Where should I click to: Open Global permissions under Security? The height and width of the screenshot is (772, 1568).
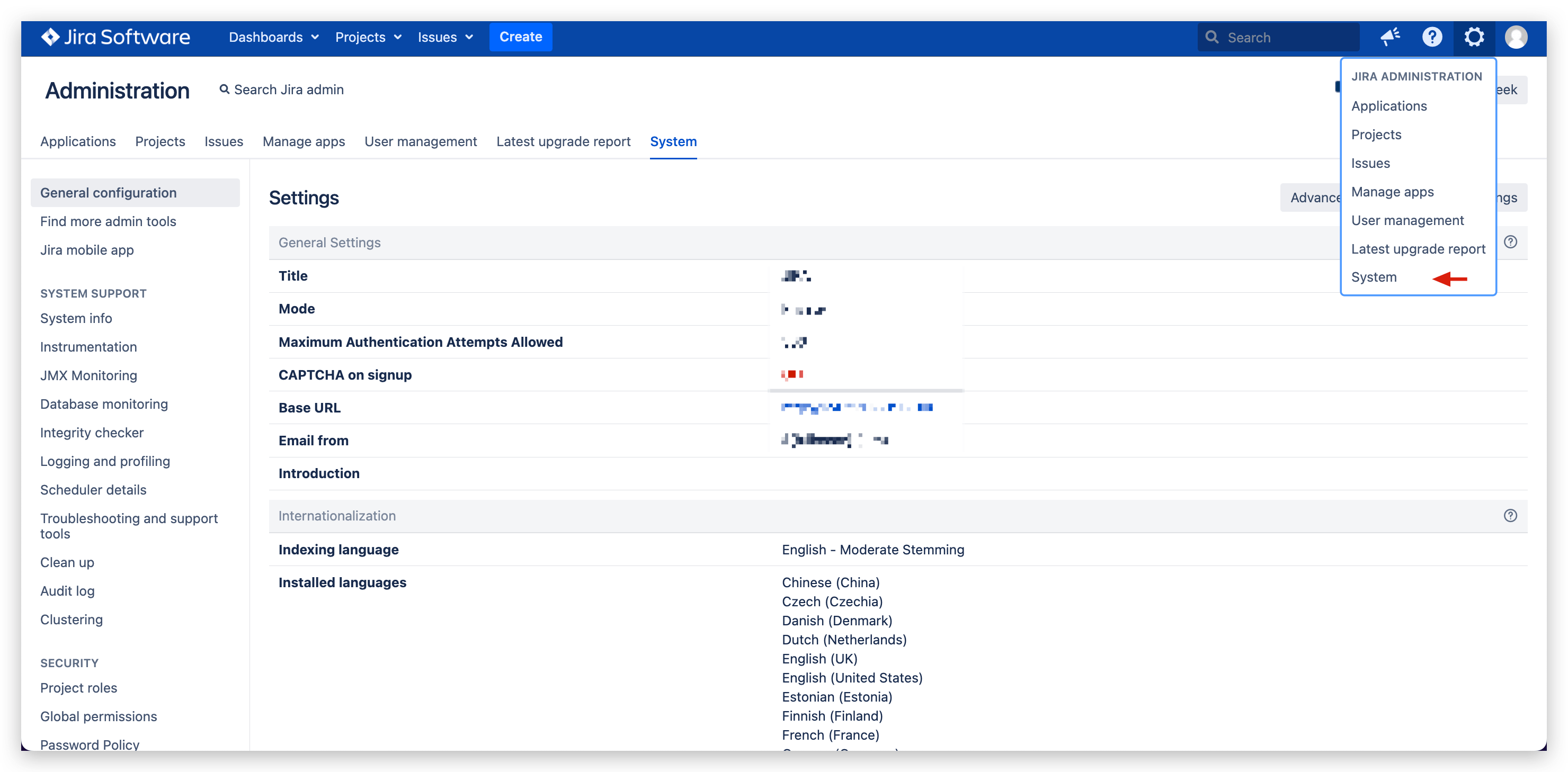tap(99, 716)
